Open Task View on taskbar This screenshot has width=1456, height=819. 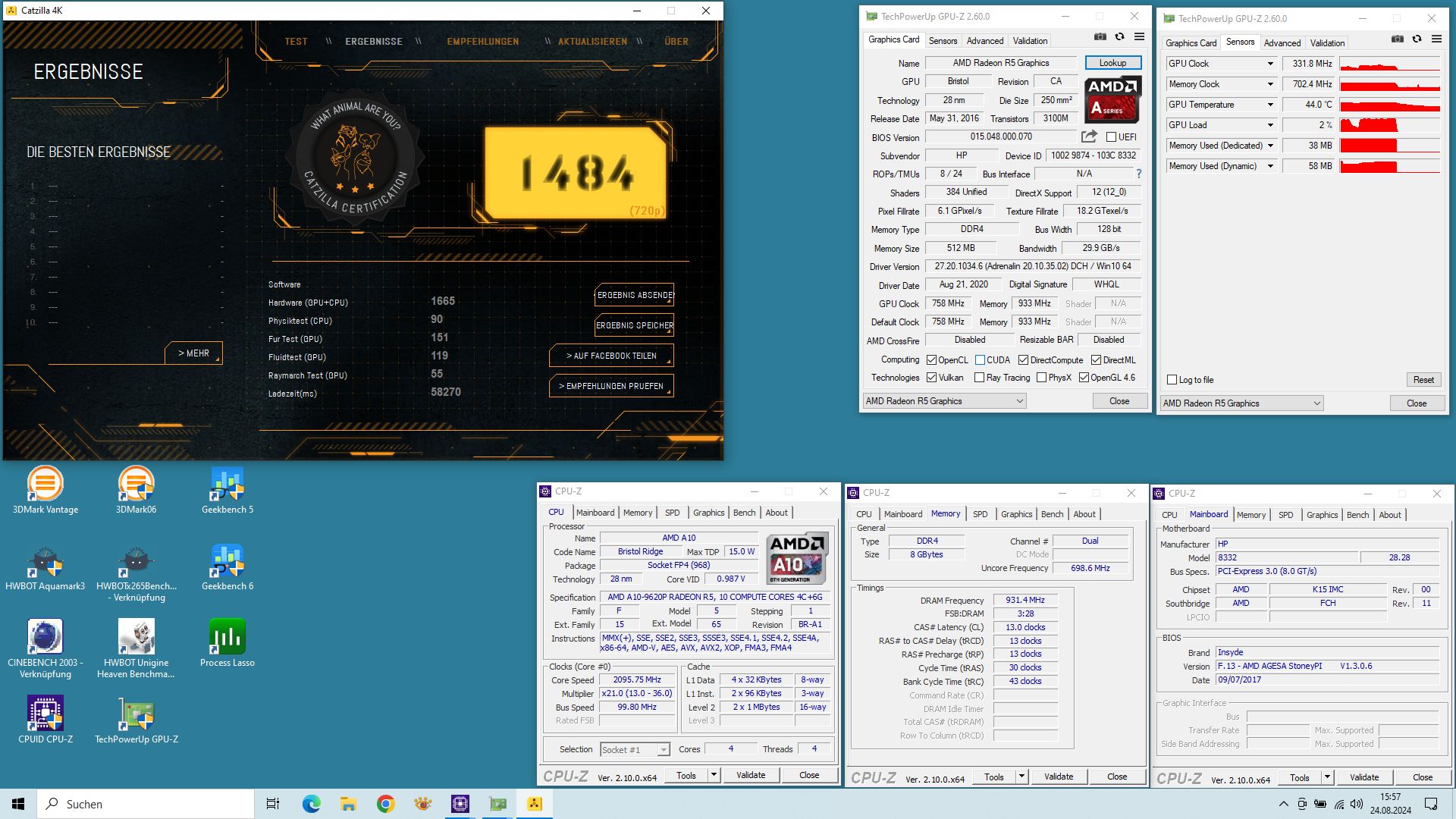pyautogui.click(x=273, y=804)
